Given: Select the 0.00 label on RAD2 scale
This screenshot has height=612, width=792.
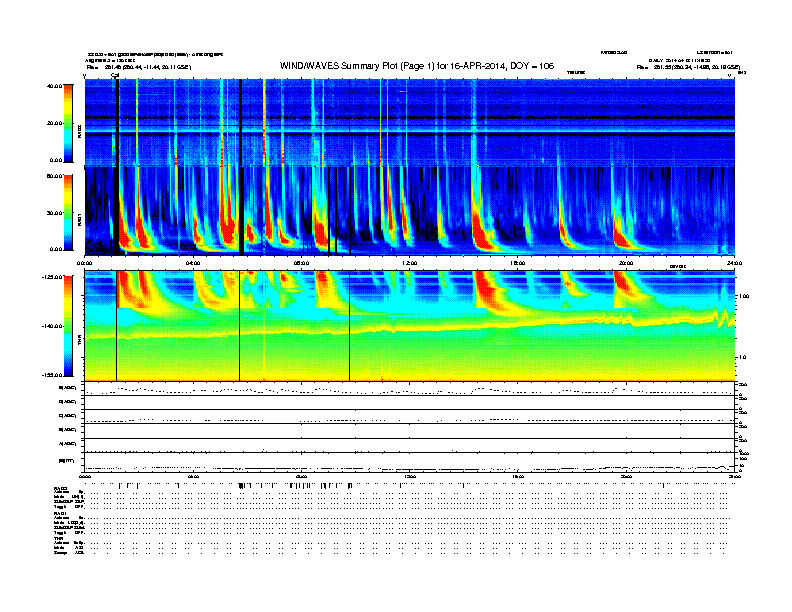Looking at the screenshot, I should tap(56, 160).
